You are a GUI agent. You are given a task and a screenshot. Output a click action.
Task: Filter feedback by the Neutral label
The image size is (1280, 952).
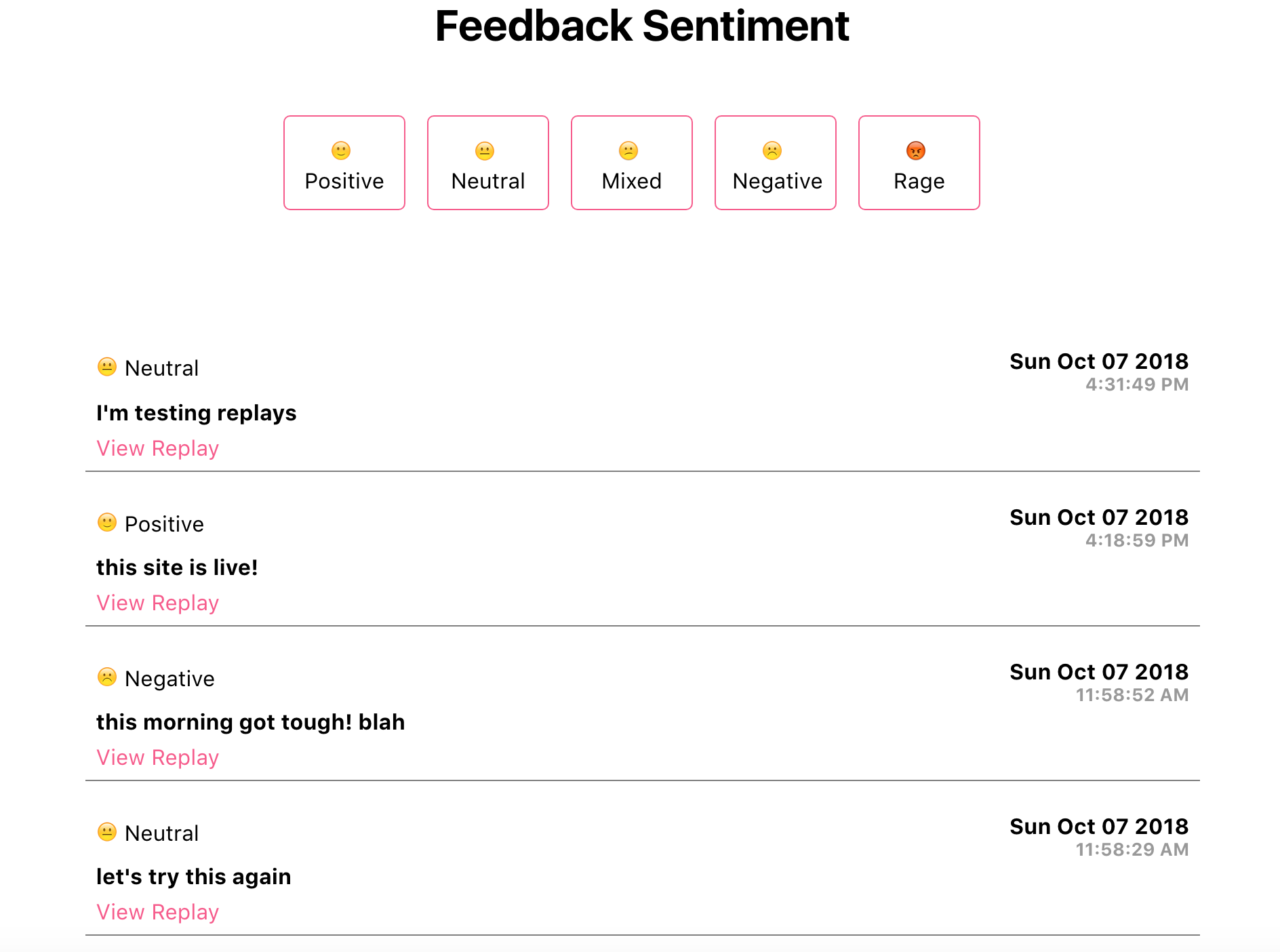[x=488, y=181]
